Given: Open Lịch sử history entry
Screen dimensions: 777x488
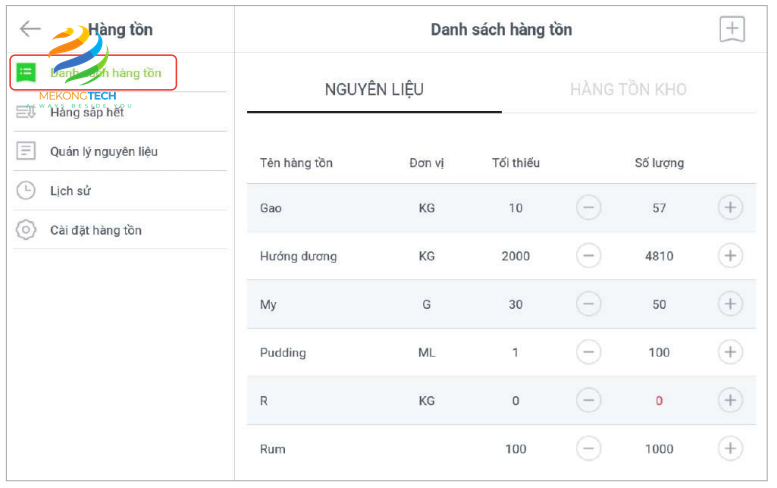Looking at the screenshot, I should click(70, 191).
